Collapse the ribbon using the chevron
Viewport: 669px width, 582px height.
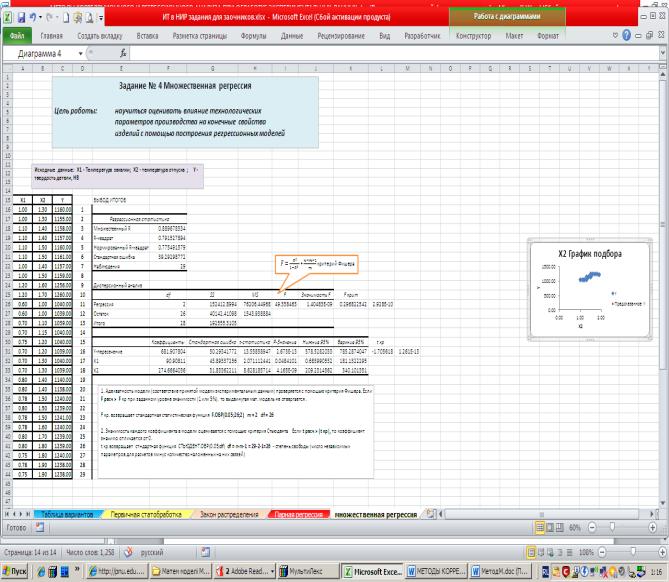point(614,35)
